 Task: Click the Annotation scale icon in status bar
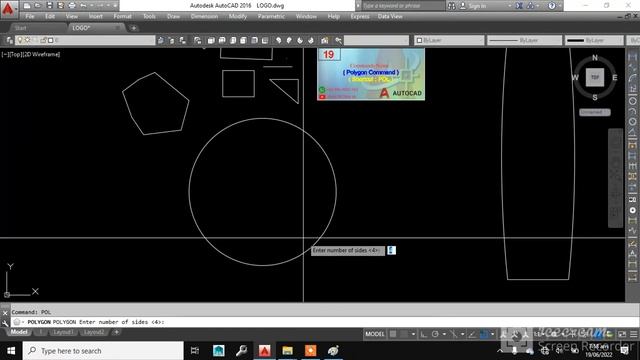pos(540,334)
